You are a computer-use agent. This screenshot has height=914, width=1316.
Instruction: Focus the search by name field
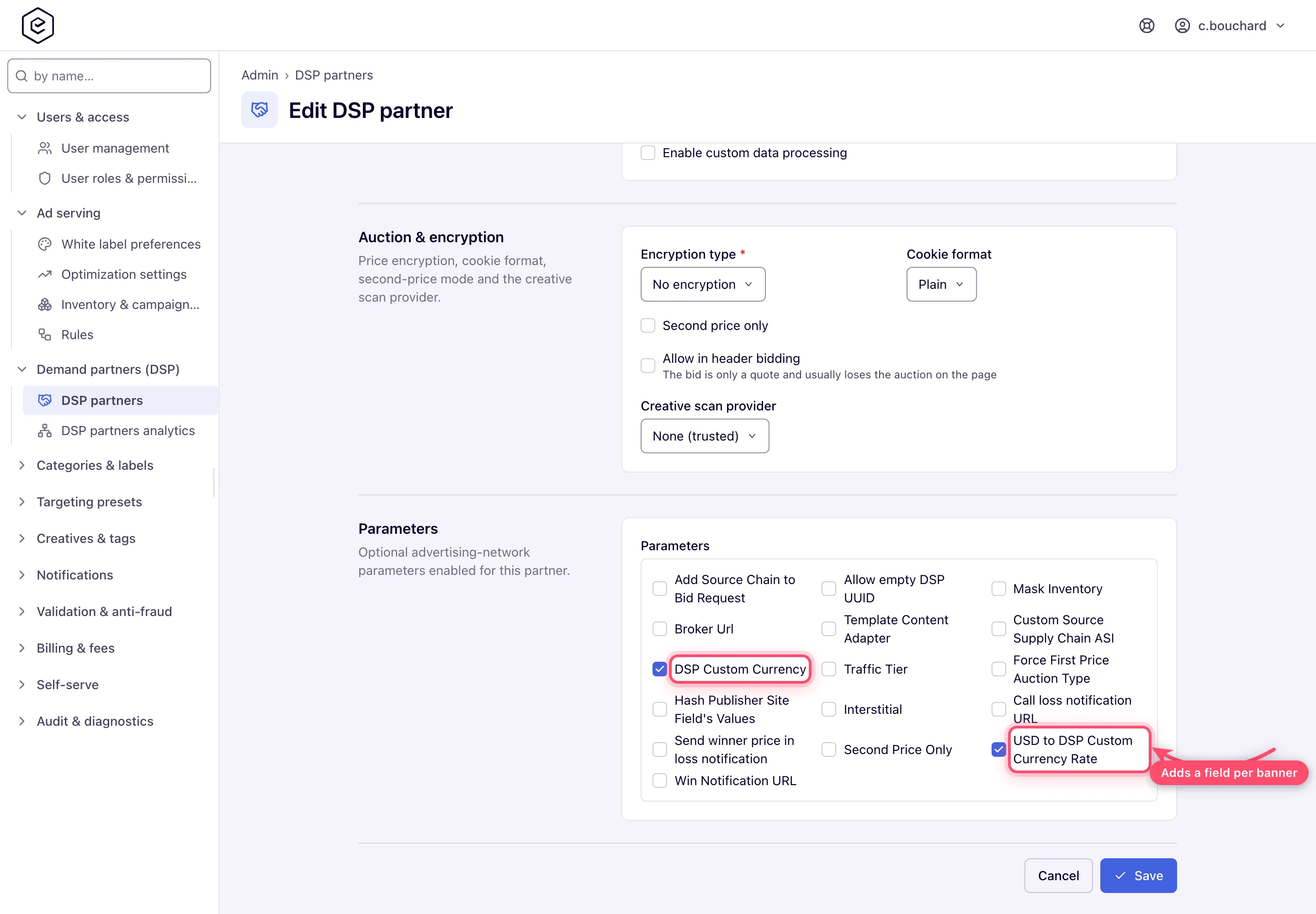click(109, 75)
